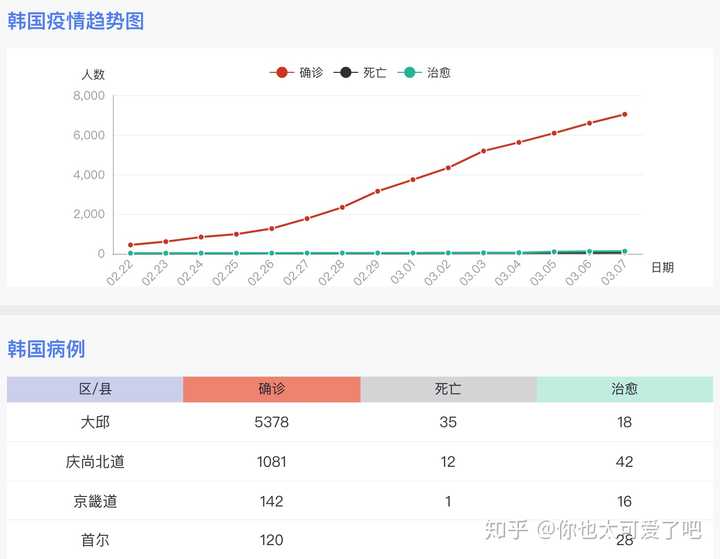Select the 大邱 row label

pyautogui.click(x=95, y=422)
